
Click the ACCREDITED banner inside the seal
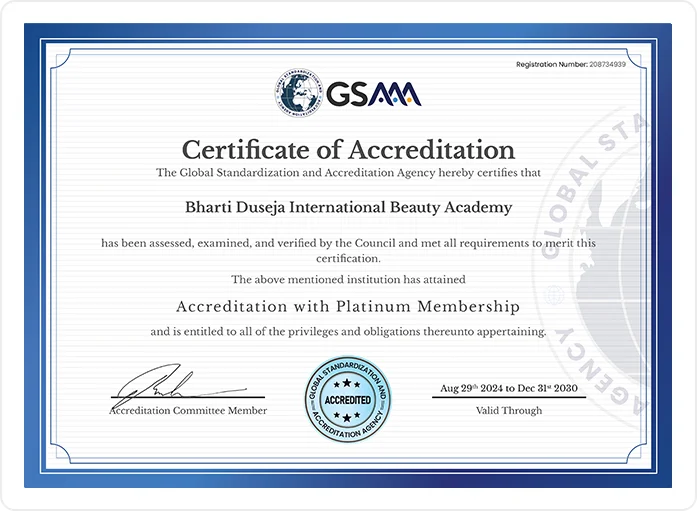(x=348, y=400)
